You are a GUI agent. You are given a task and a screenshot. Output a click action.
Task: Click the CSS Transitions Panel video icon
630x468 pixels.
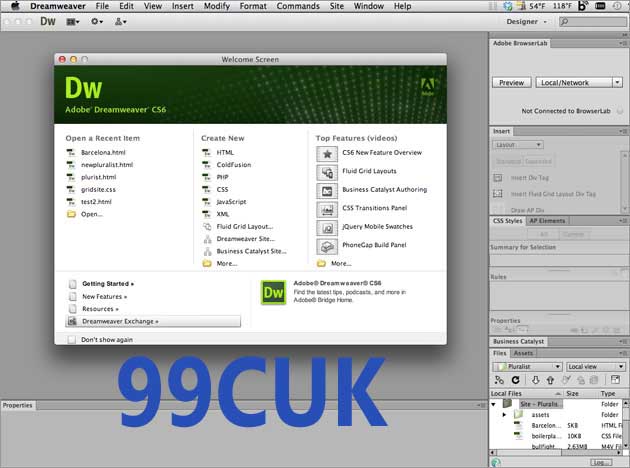pos(327,209)
